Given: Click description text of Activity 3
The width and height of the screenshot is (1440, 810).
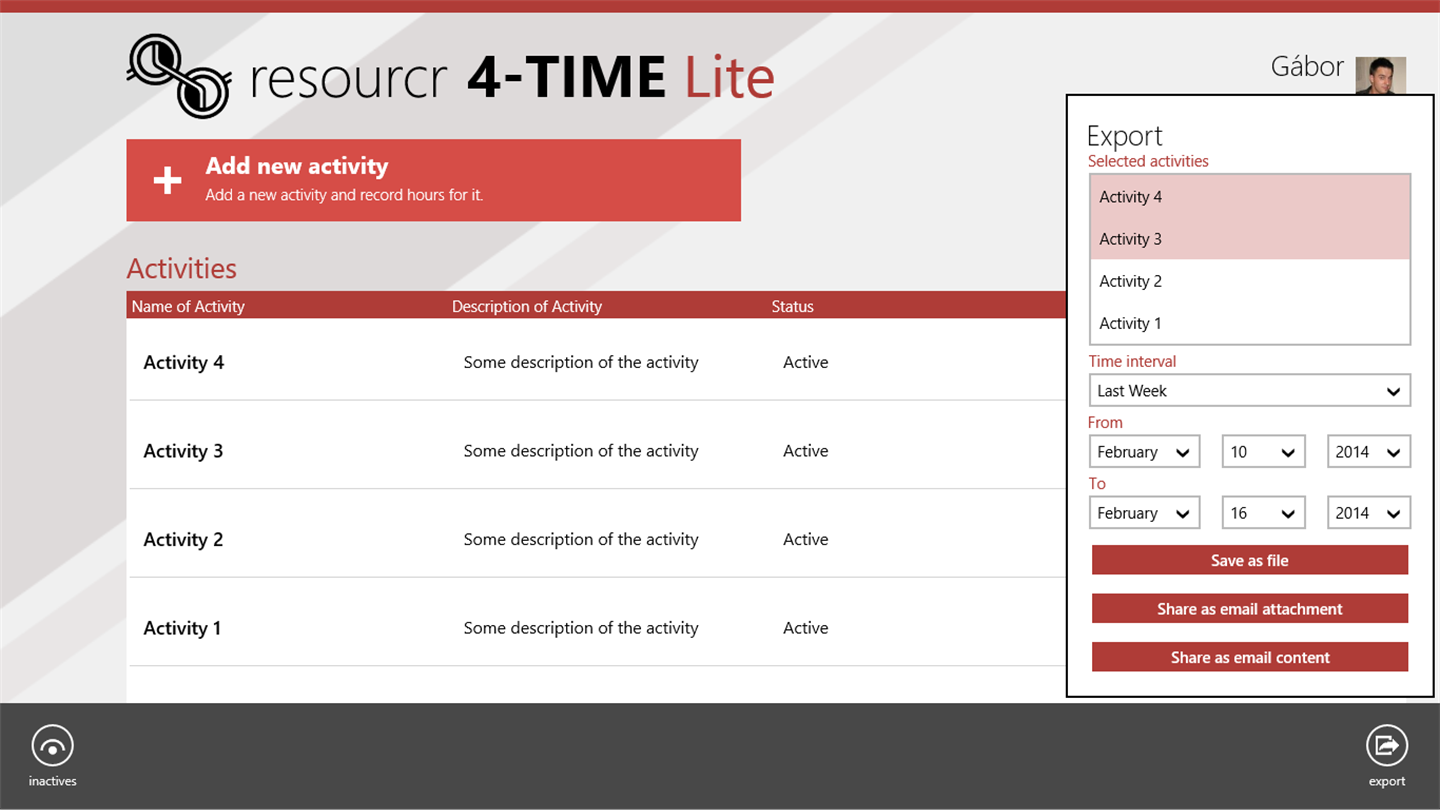Looking at the screenshot, I should pyautogui.click(x=581, y=451).
